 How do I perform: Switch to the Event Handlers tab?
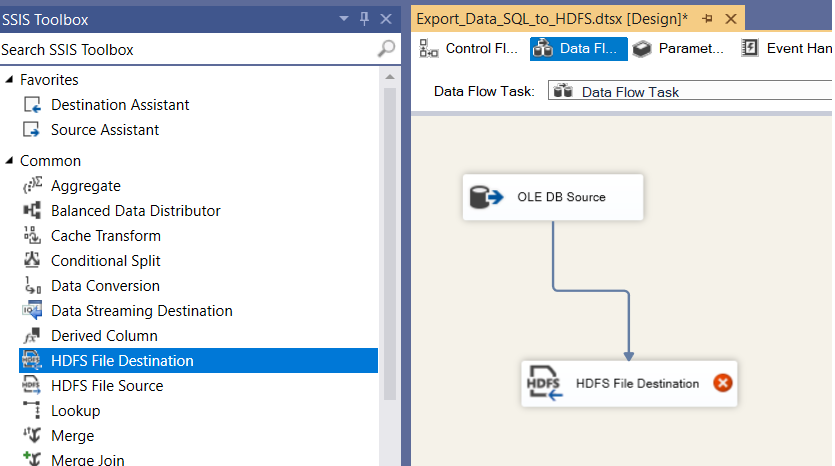[x=786, y=48]
